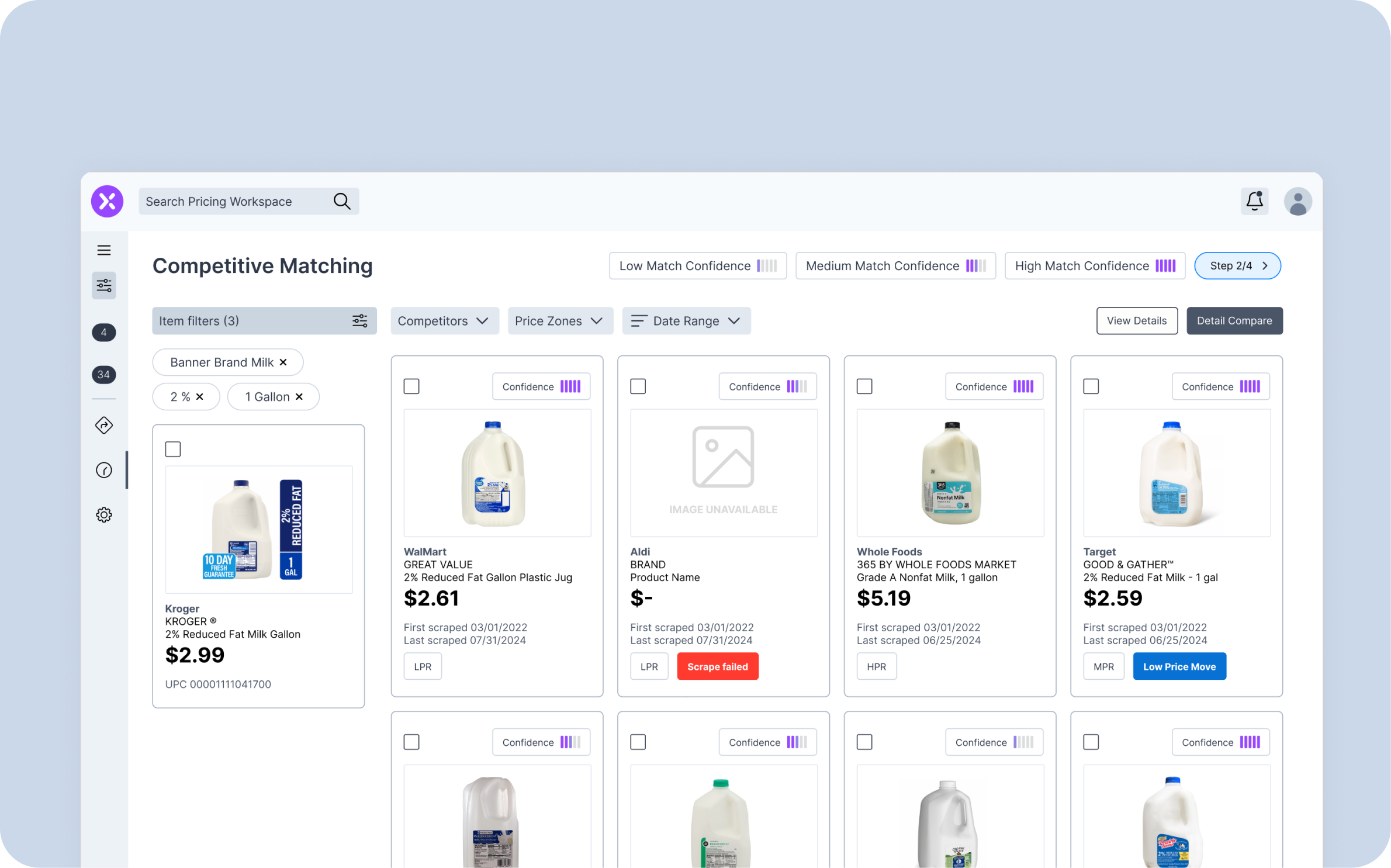Check the Whole Foods product card
This screenshot has height=868, width=1391.
click(x=864, y=386)
